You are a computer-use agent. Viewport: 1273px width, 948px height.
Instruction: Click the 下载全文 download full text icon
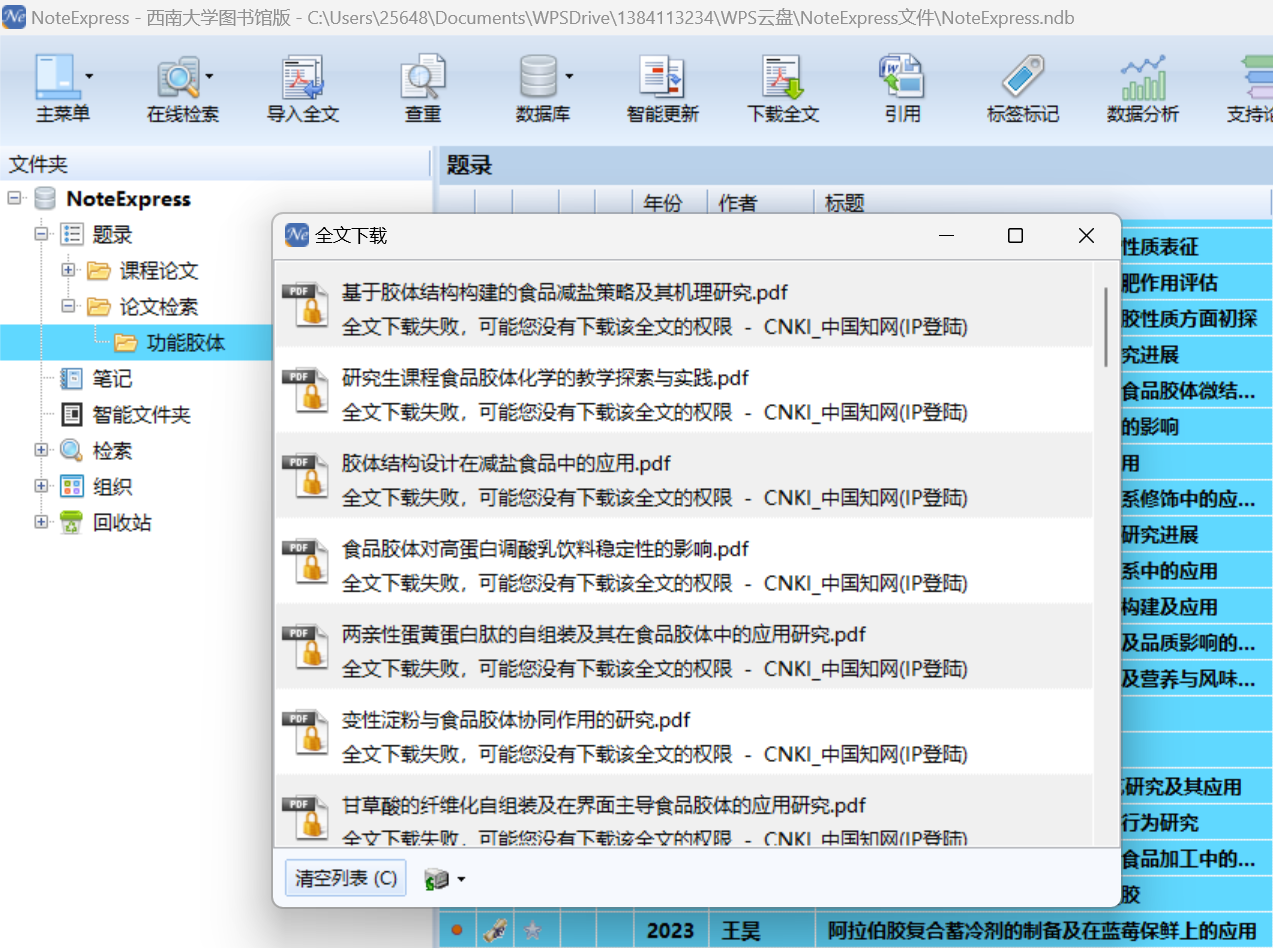pyautogui.click(x=783, y=78)
